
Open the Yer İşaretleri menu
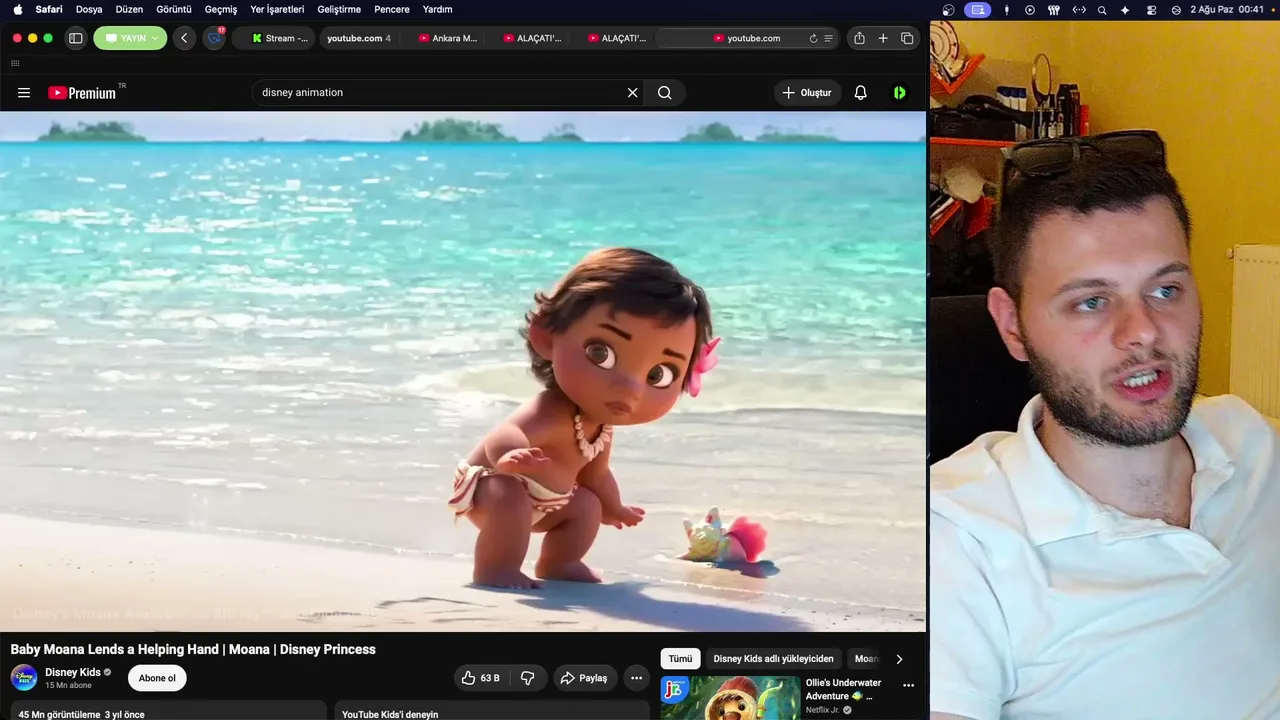[277, 9]
